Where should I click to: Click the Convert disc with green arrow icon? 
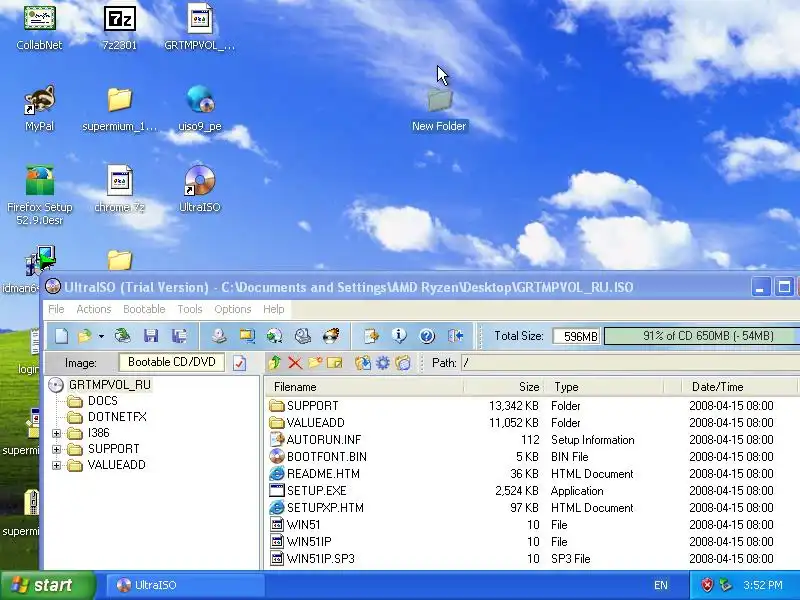point(274,336)
